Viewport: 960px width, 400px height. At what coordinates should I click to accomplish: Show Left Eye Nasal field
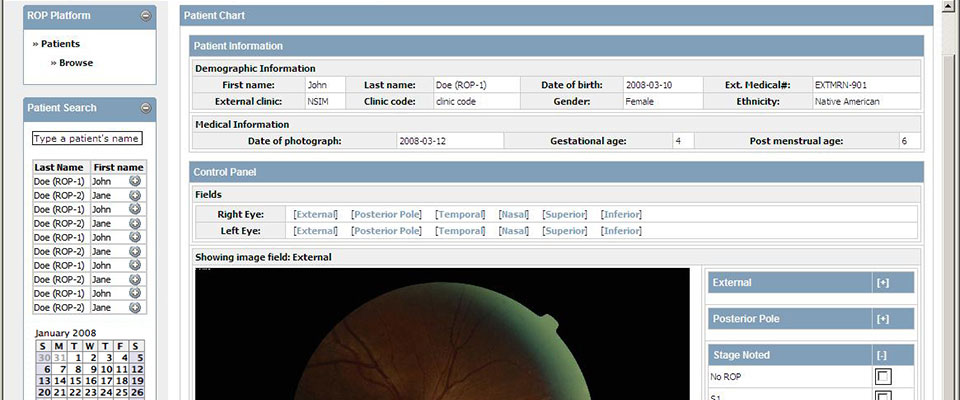tap(514, 231)
